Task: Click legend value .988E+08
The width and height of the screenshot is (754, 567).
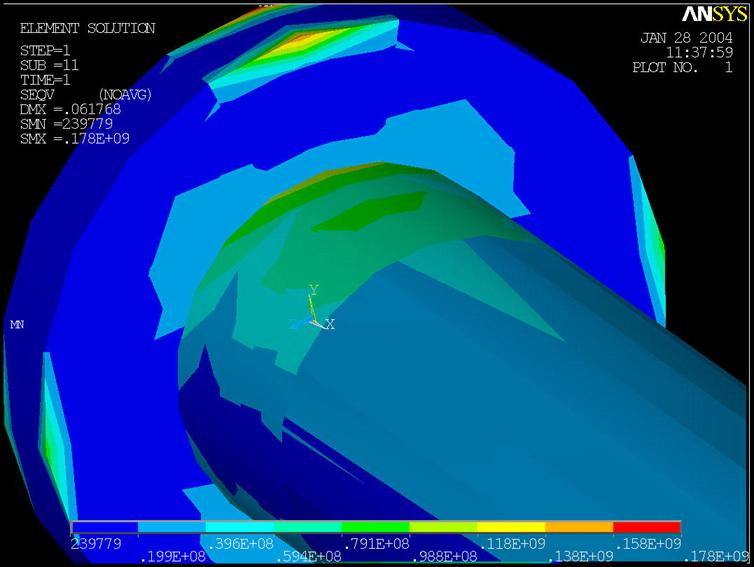Action: 444,557
